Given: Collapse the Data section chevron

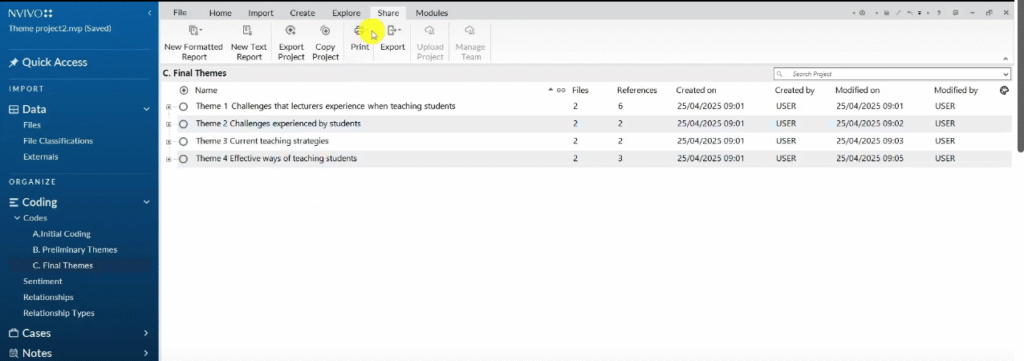Looking at the screenshot, I should coord(146,110).
